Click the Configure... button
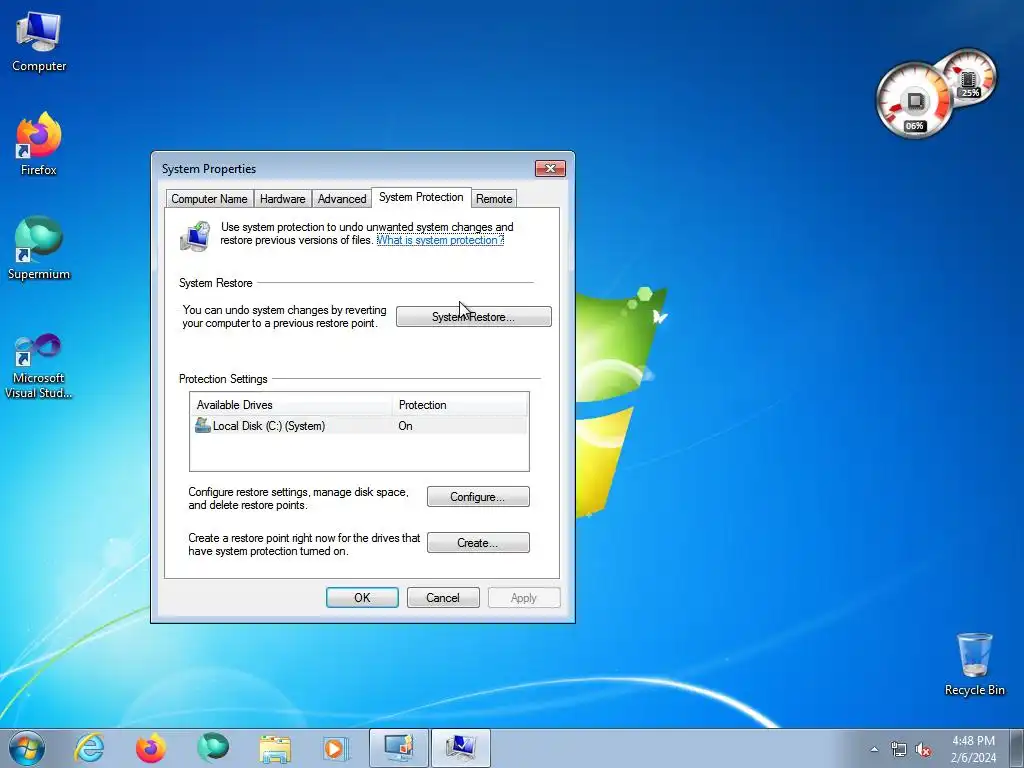Viewport: 1024px width, 768px height. [478, 497]
